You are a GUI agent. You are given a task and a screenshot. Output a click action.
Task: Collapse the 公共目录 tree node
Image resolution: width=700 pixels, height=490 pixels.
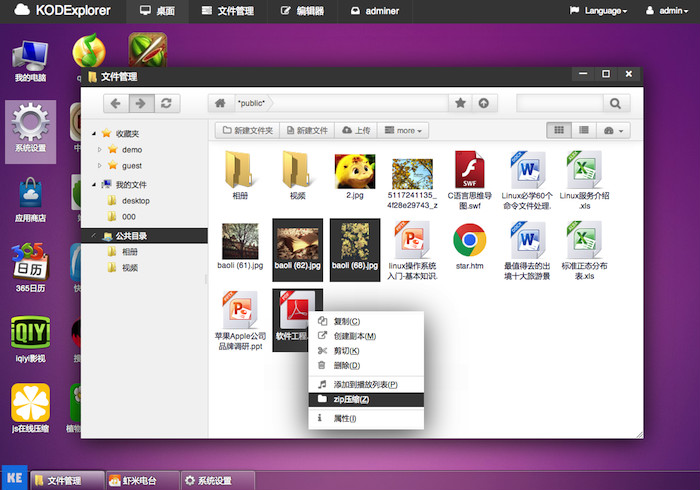pyautogui.click(x=94, y=236)
